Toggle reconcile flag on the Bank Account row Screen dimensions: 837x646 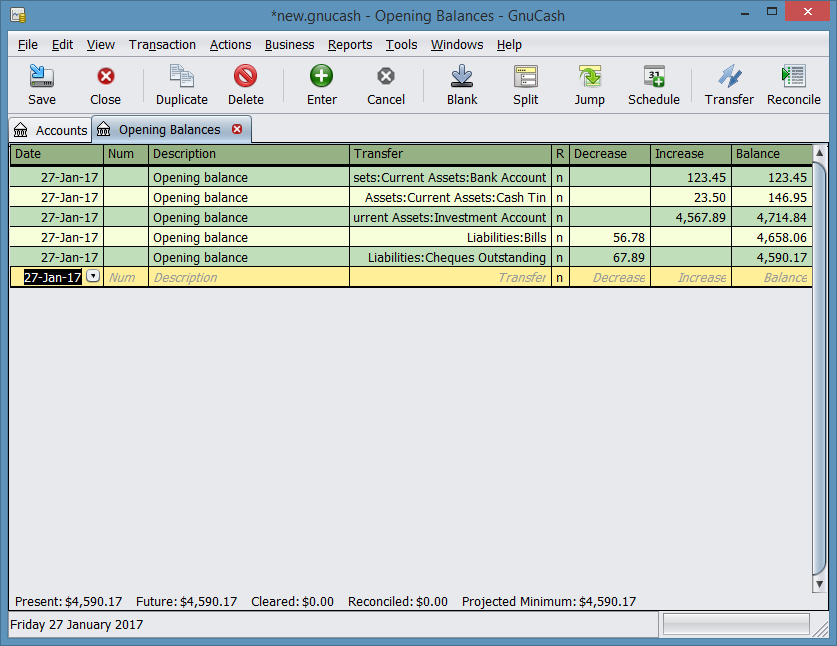click(x=560, y=177)
